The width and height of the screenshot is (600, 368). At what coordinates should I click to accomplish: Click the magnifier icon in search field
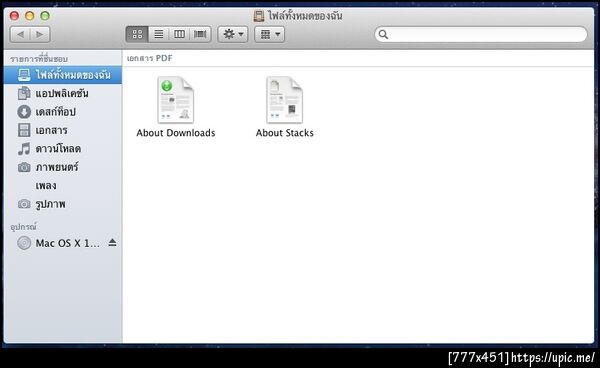click(383, 35)
